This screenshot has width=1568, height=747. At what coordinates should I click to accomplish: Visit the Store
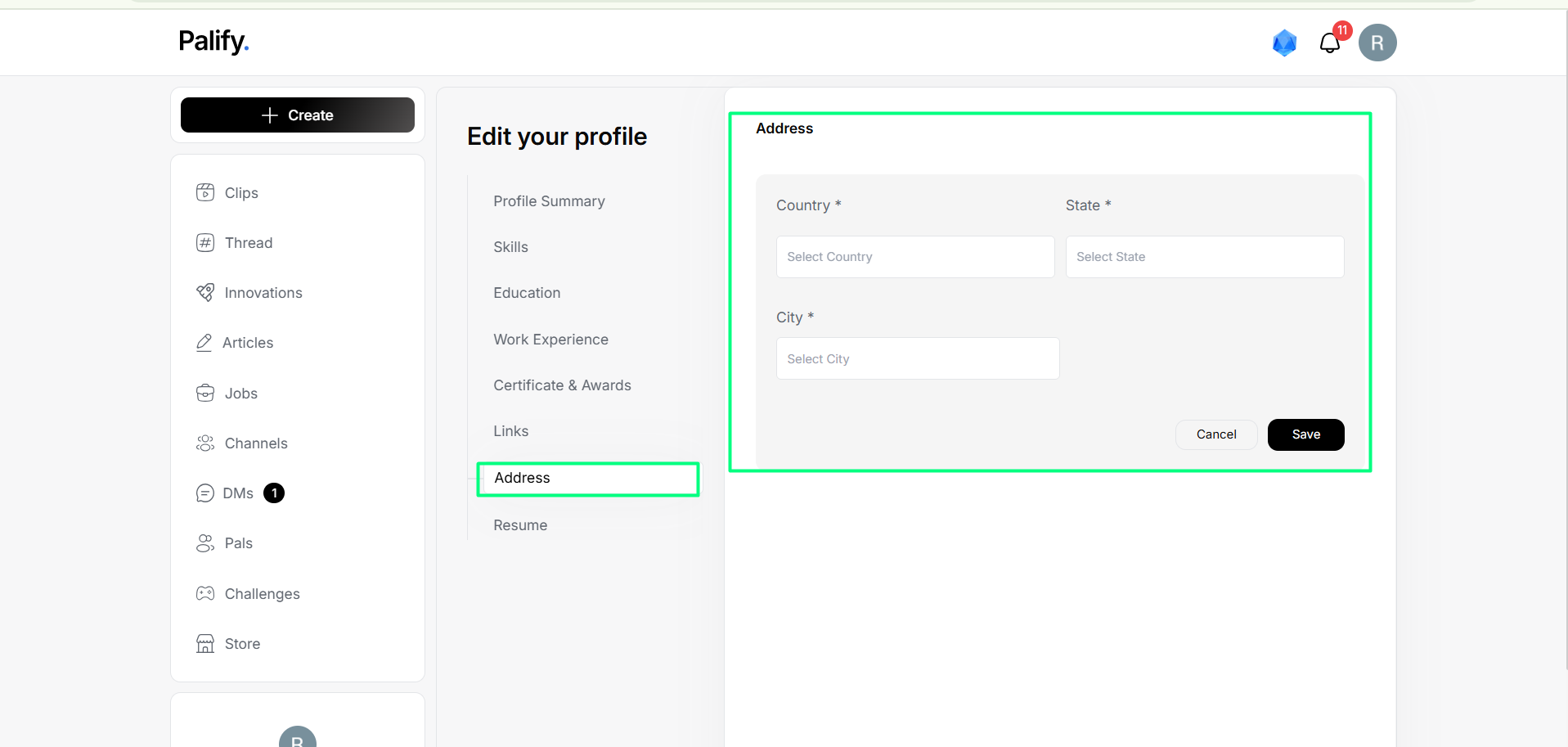point(242,644)
